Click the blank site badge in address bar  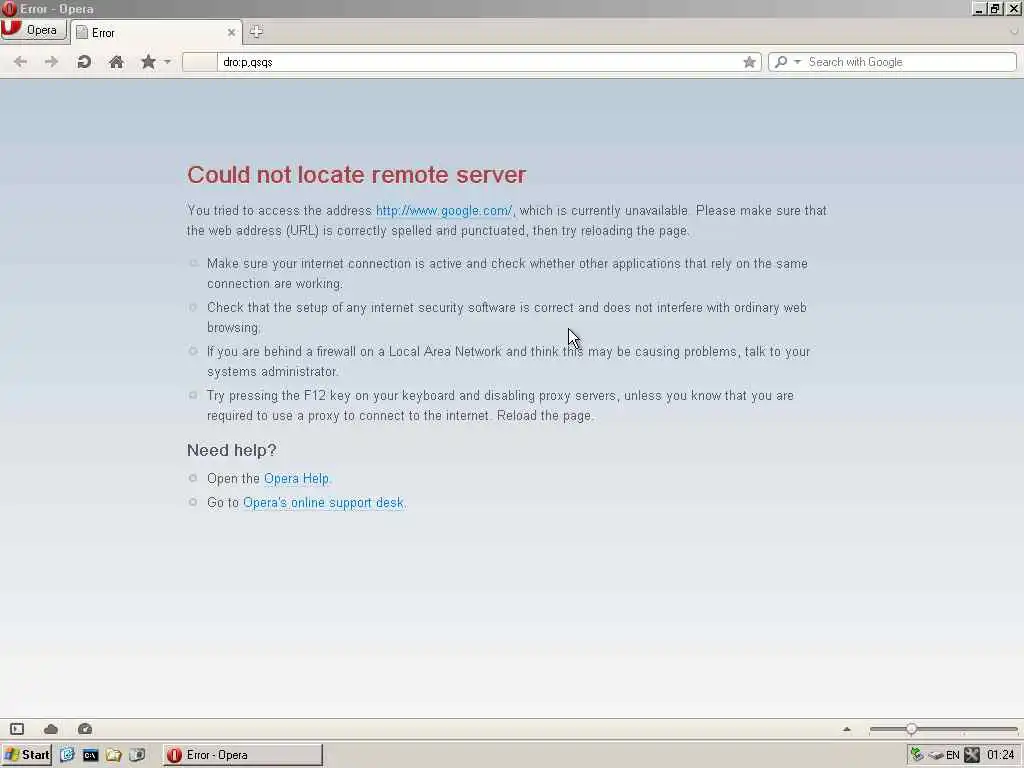click(x=200, y=62)
